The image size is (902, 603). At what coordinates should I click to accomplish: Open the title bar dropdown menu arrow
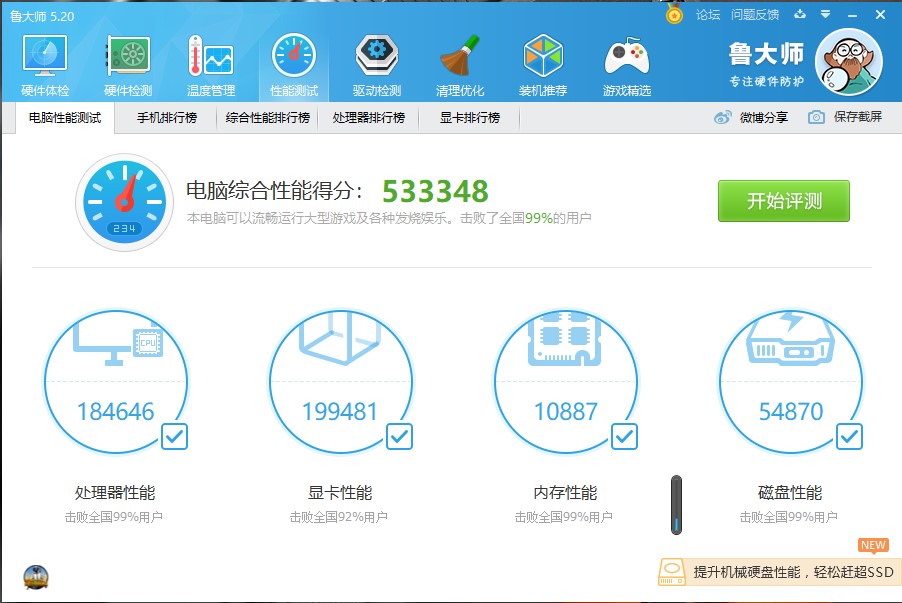[x=825, y=14]
